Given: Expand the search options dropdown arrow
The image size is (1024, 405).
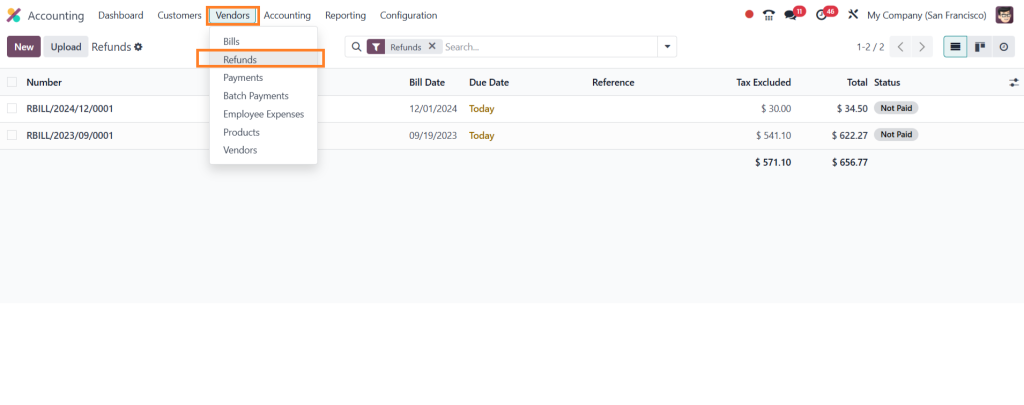Looking at the screenshot, I should [667, 47].
